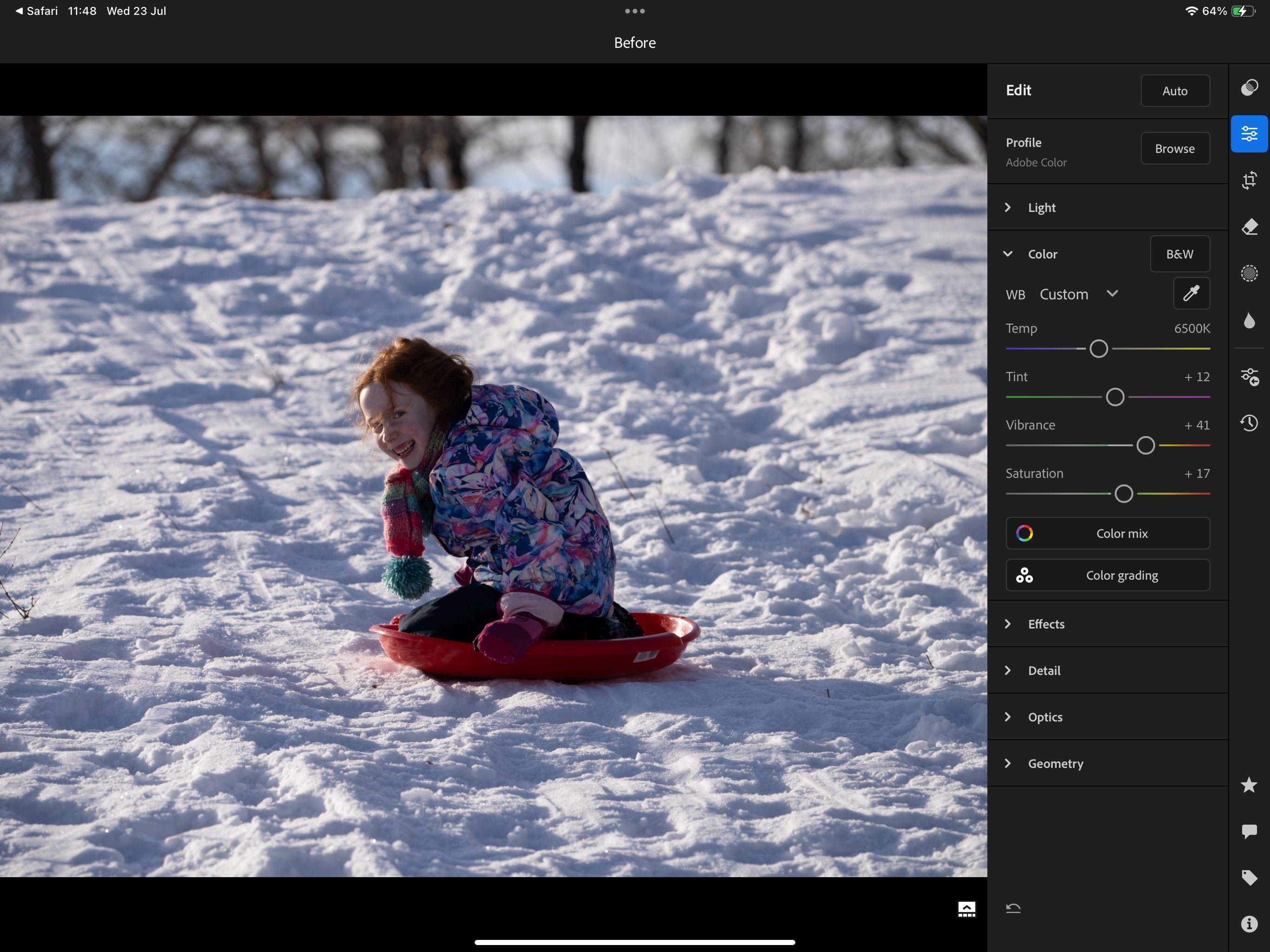Expand the Optics section
Image resolution: width=1270 pixels, height=952 pixels.
pos(1107,717)
